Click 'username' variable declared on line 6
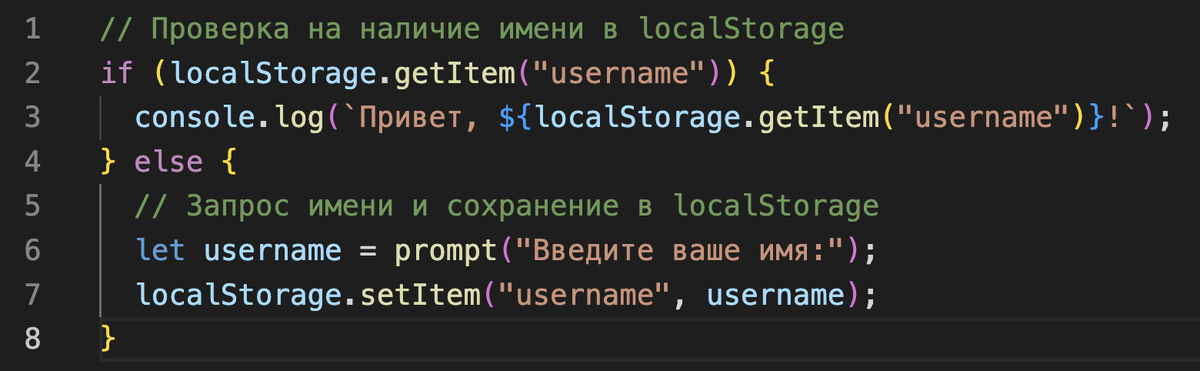The width and height of the screenshot is (1200, 371). tap(271, 250)
